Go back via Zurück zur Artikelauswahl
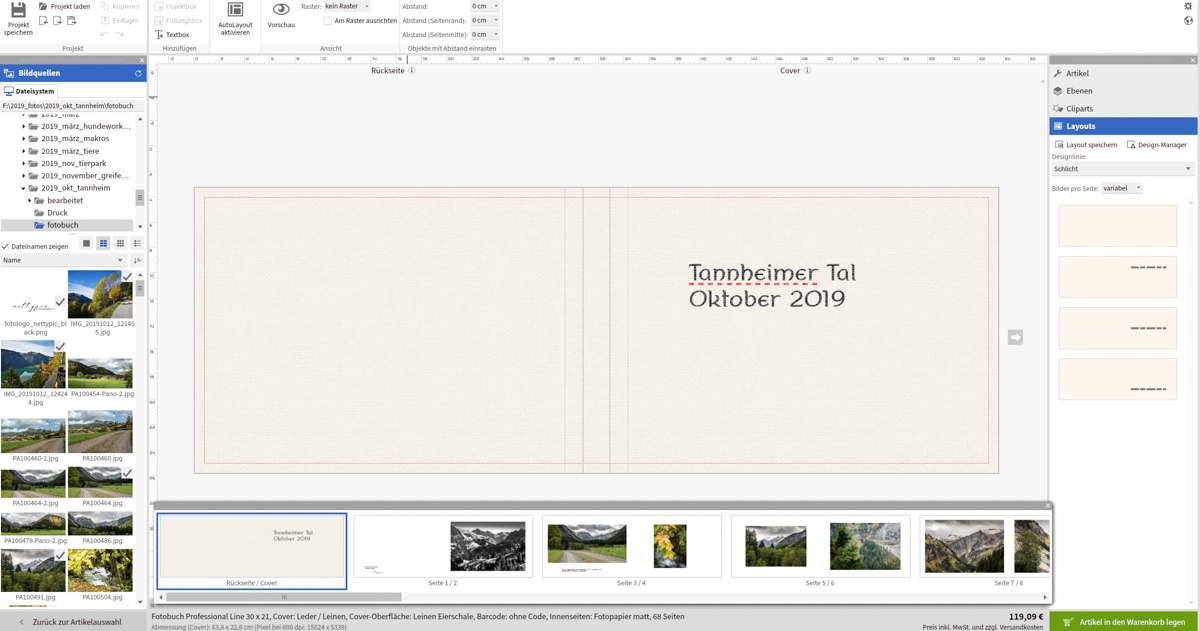This screenshot has height=631, width=1200. point(75,622)
